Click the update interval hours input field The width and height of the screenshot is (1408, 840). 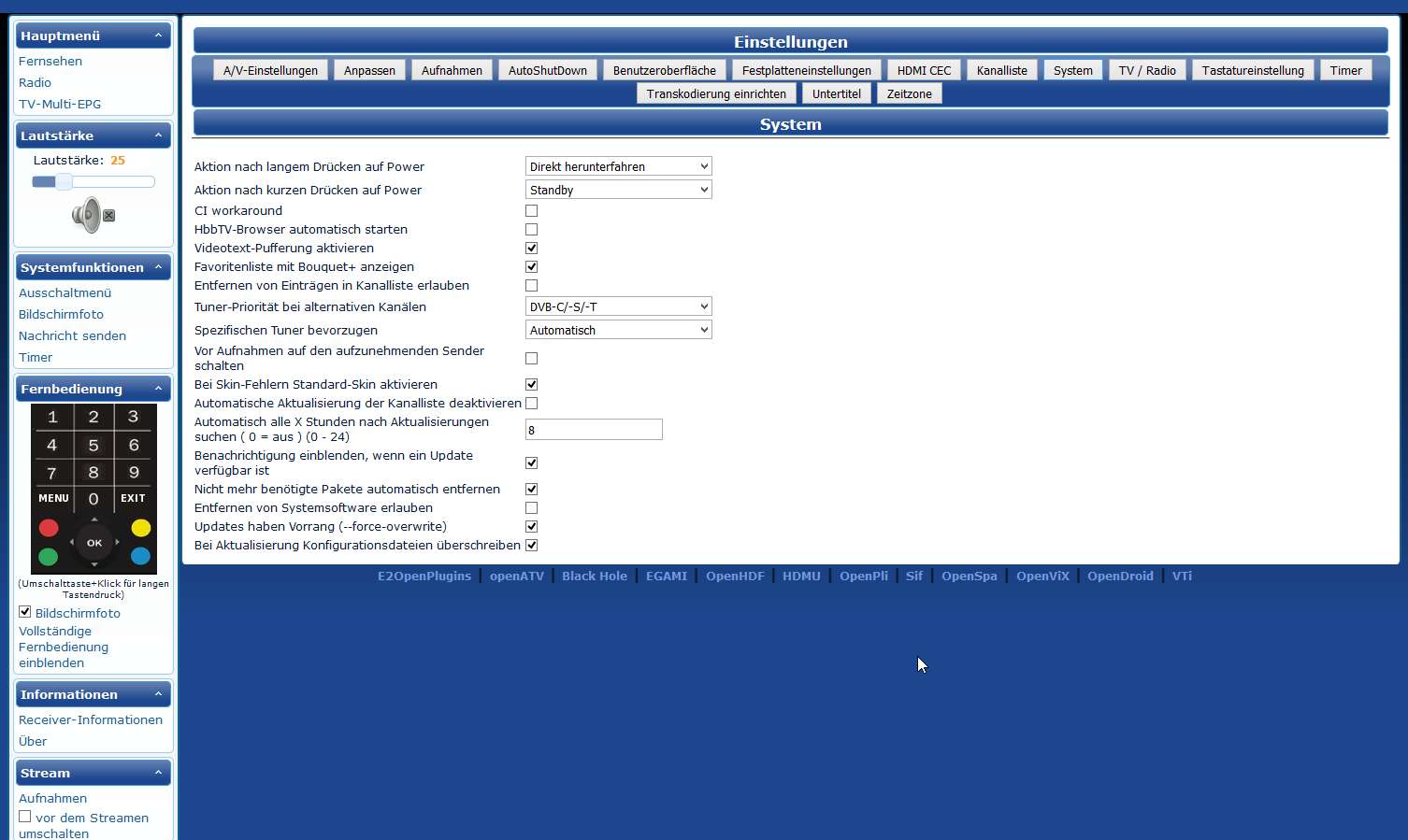(594, 430)
